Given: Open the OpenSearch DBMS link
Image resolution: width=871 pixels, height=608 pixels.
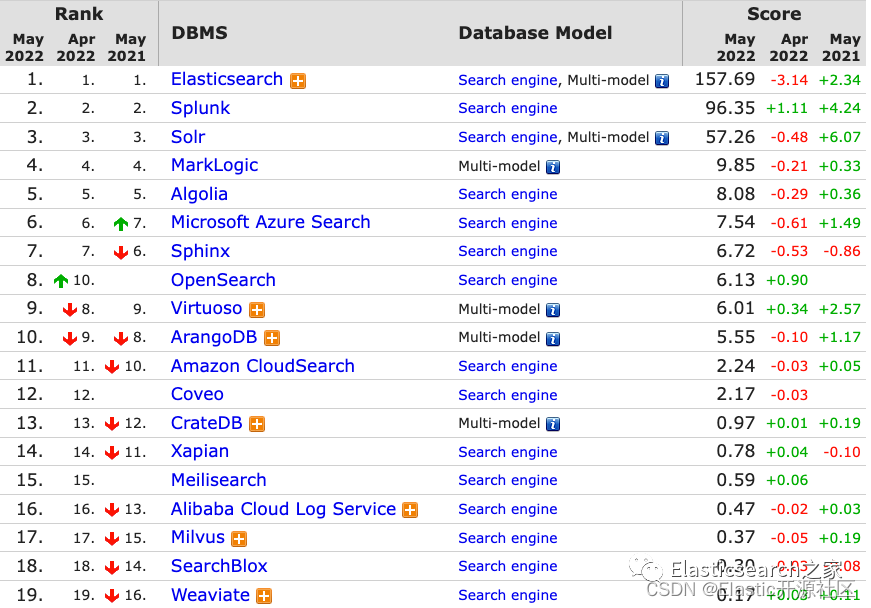Looking at the screenshot, I should pos(223,280).
